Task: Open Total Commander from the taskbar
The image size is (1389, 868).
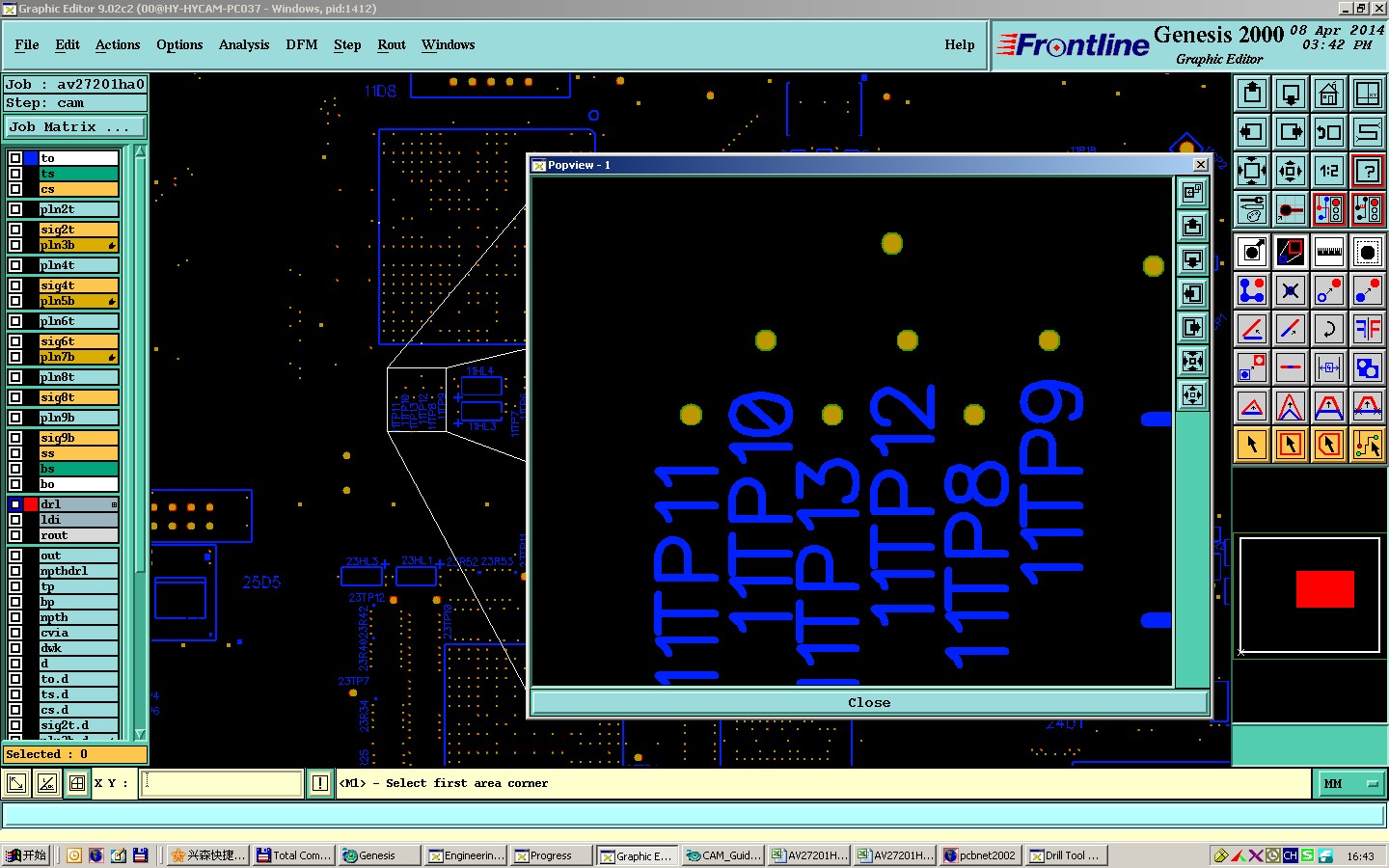Action: click(294, 855)
